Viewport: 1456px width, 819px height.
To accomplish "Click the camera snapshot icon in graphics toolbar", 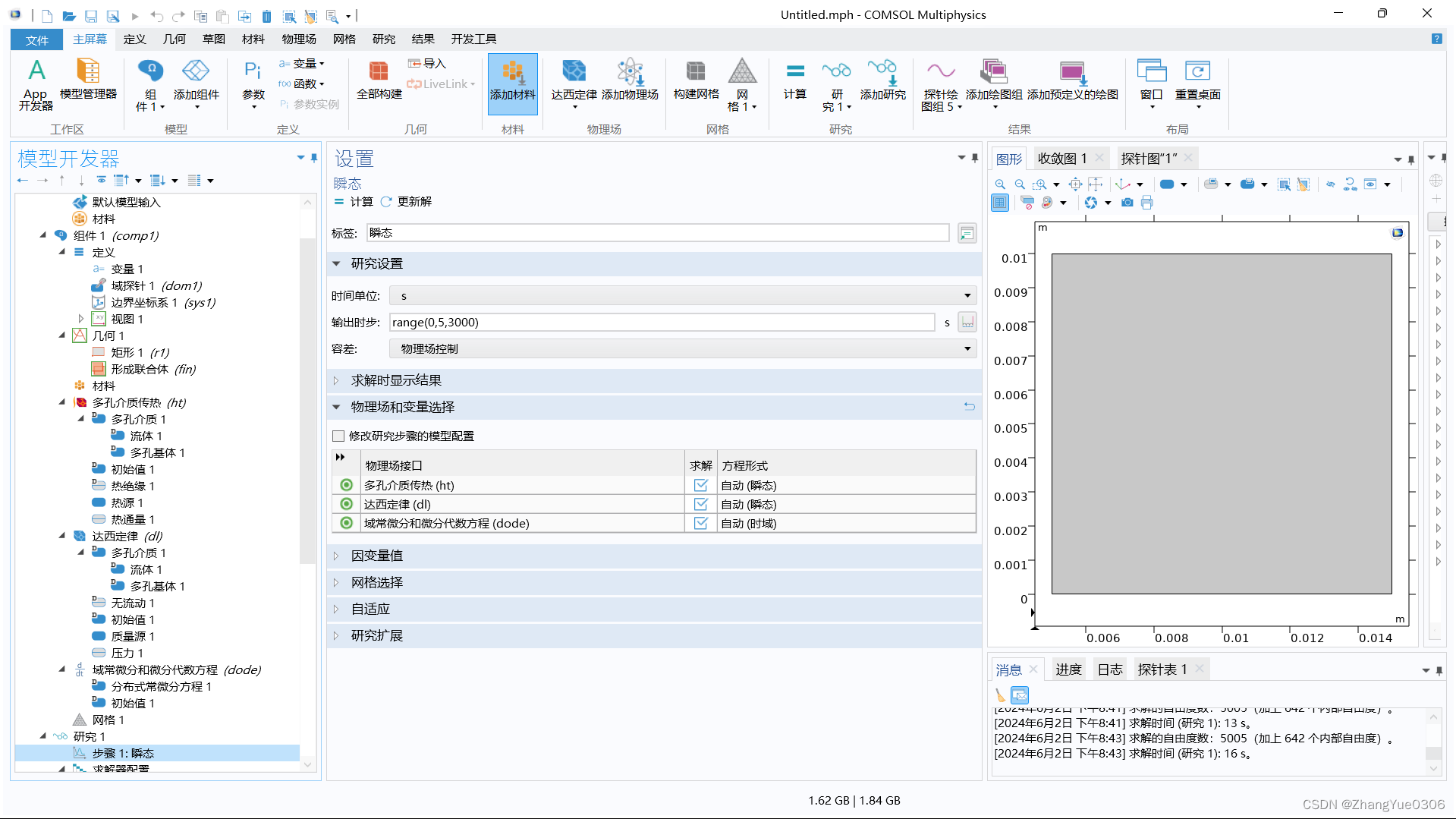I will 1127,203.
